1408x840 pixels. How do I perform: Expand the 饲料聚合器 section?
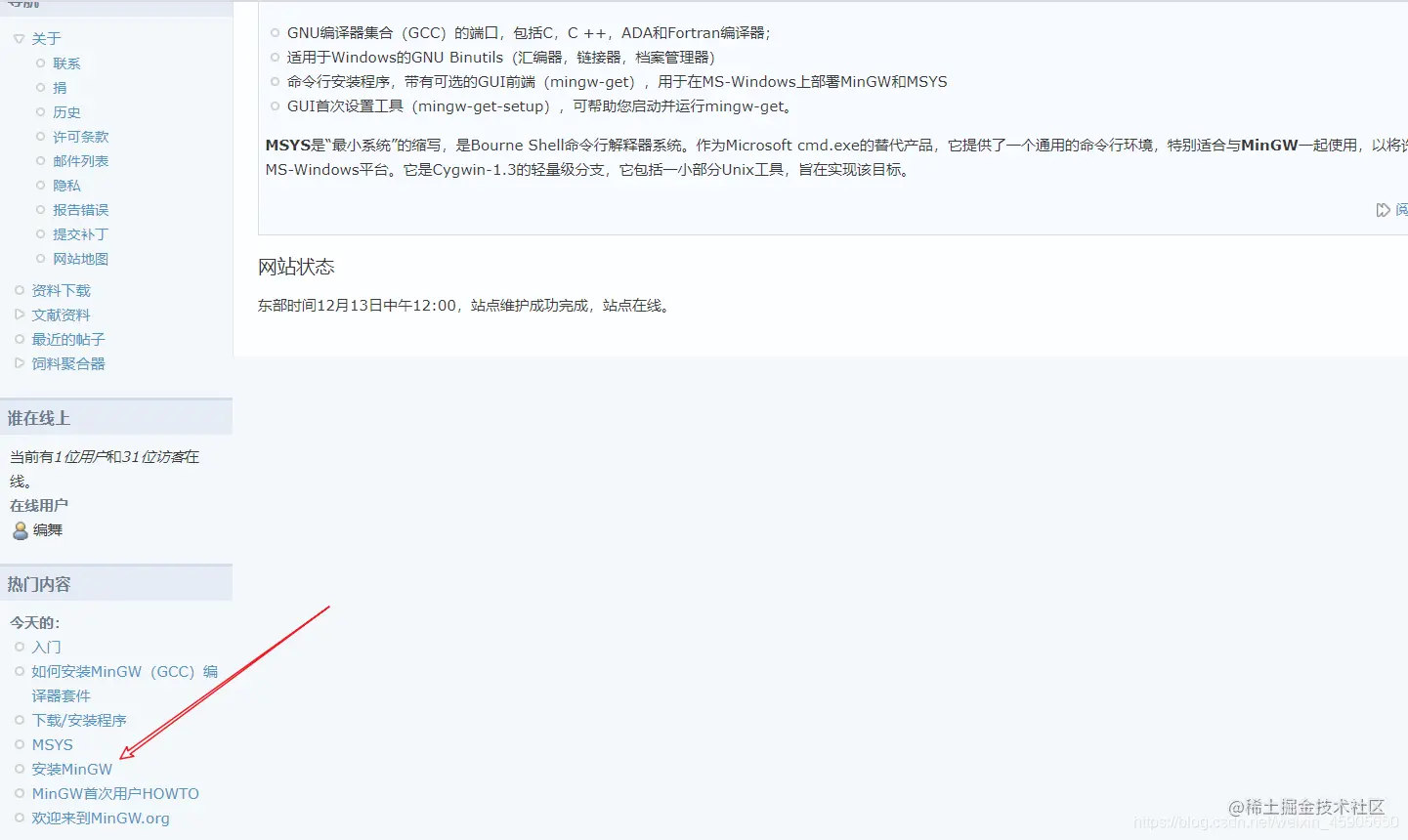pos(19,363)
